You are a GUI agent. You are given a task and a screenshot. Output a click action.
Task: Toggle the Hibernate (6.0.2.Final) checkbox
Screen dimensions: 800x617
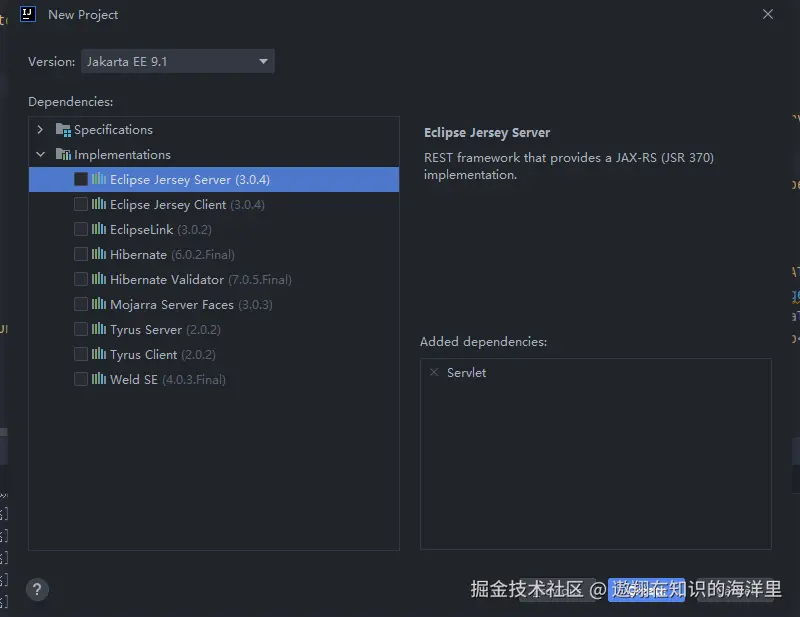[81, 254]
